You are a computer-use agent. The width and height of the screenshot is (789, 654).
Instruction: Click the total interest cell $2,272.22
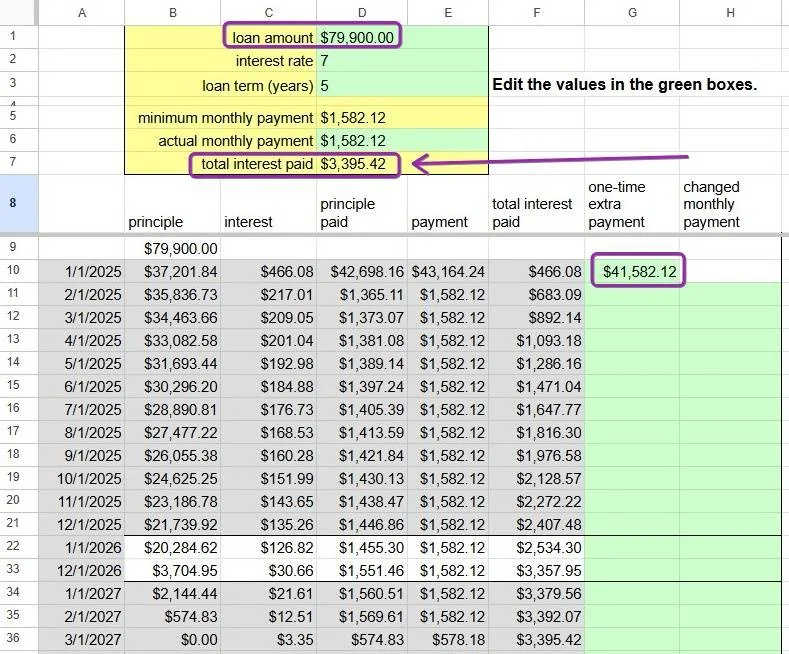[x=536, y=502]
